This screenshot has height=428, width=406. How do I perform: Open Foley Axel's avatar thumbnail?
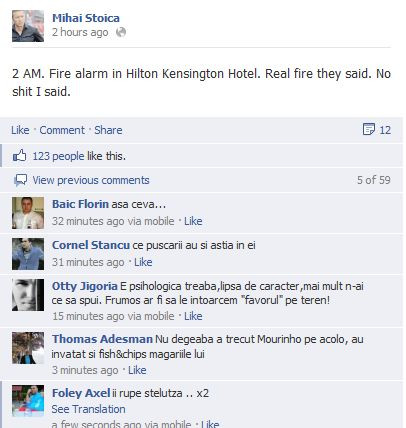click(28, 401)
